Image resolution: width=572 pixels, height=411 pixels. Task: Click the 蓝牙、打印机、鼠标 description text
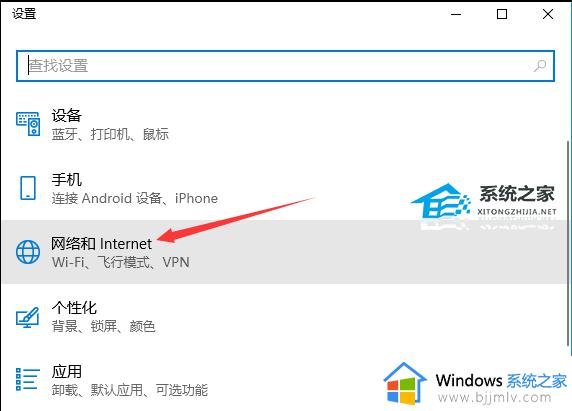[110, 134]
